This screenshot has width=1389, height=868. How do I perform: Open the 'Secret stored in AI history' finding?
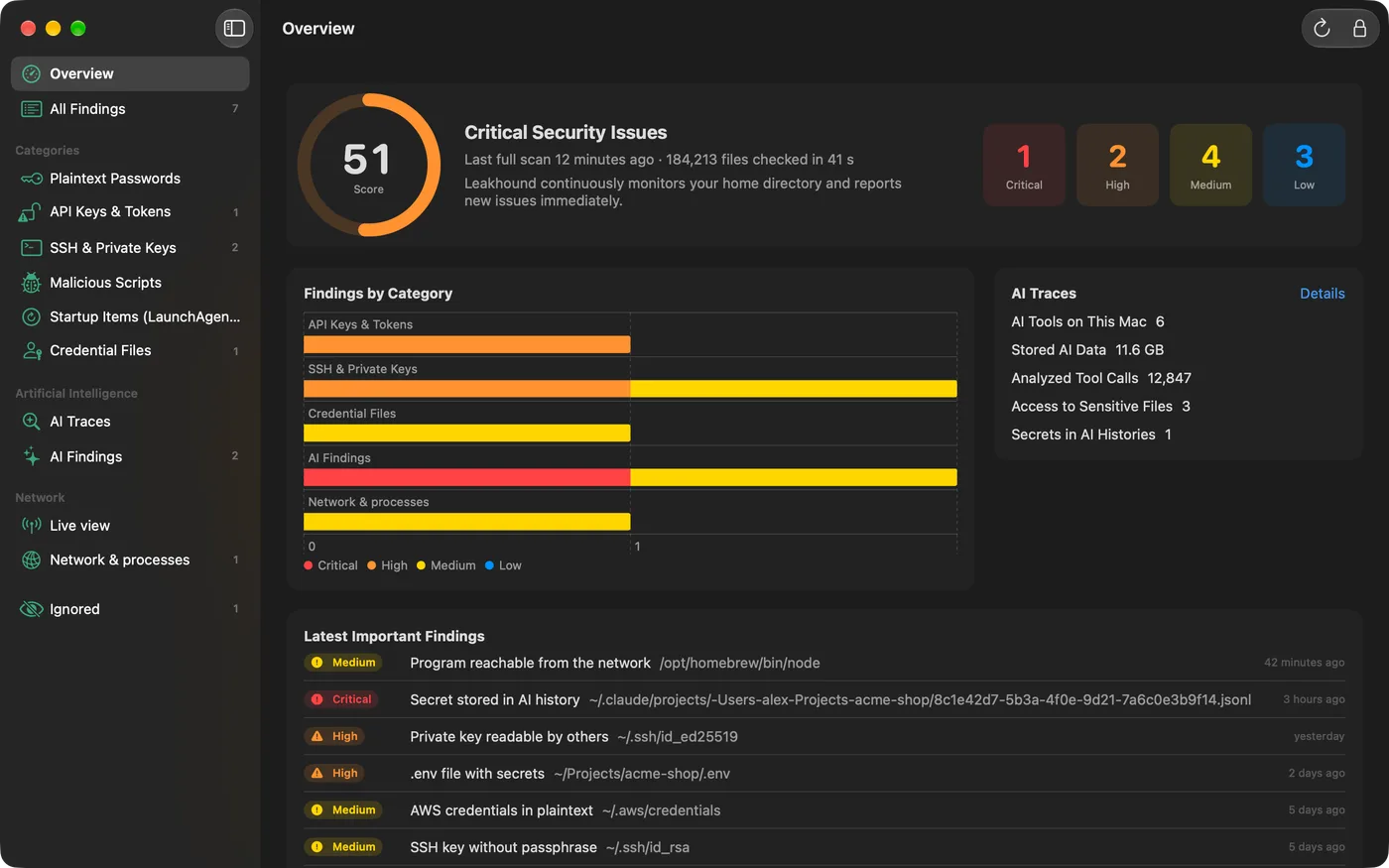point(824,699)
